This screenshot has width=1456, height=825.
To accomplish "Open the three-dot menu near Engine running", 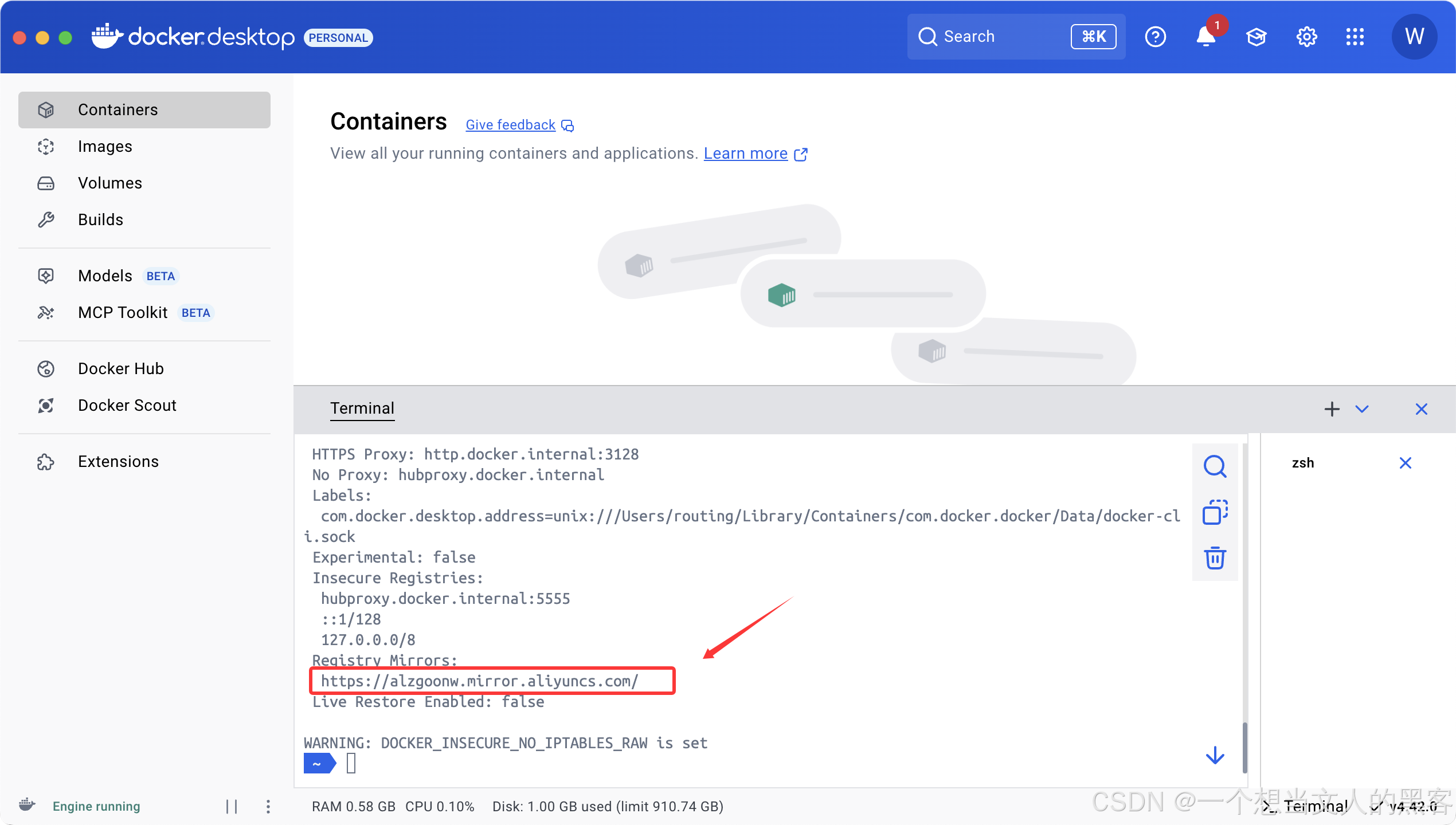I will [268, 806].
